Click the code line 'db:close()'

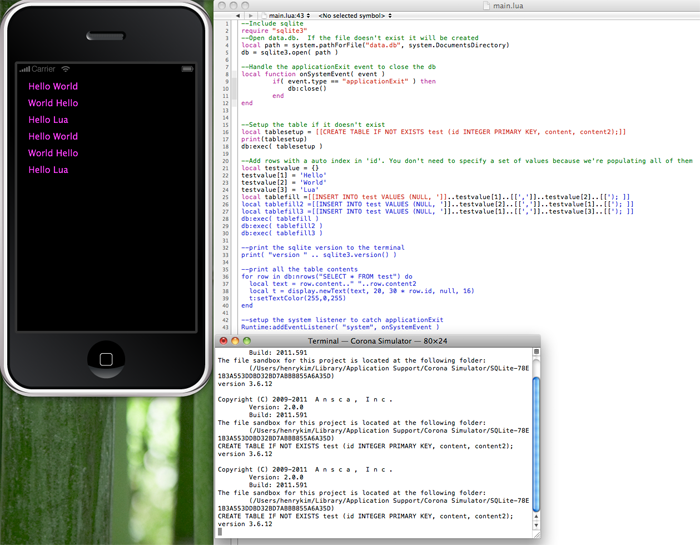(307, 89)
